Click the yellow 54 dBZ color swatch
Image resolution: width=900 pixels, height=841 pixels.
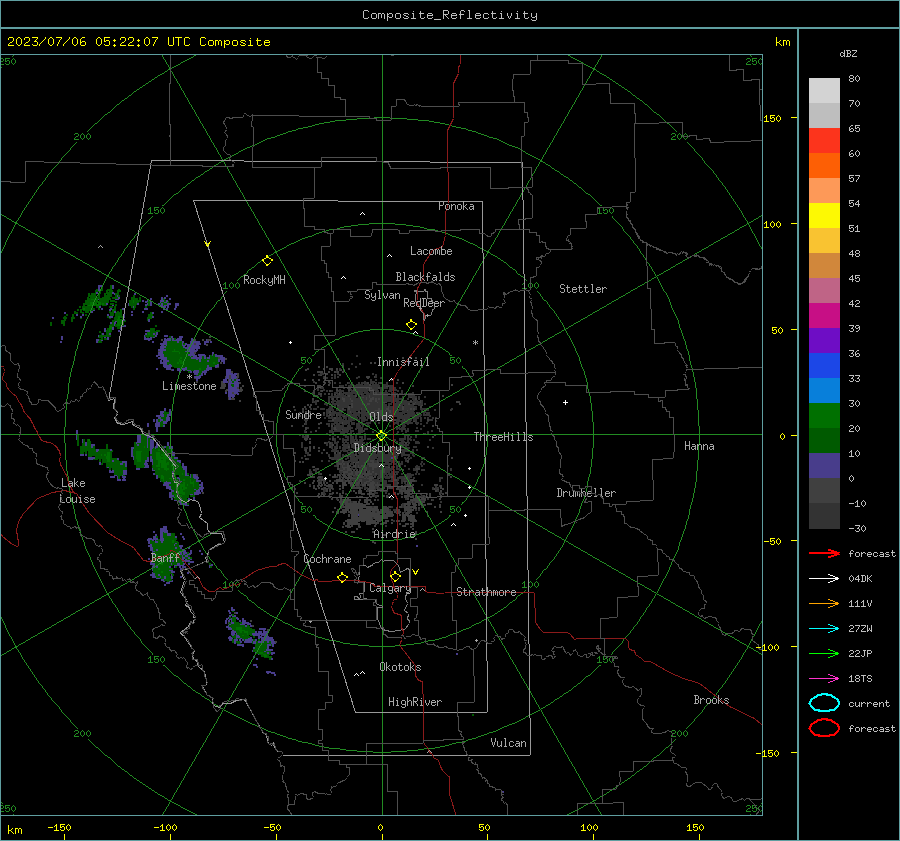coord(824,216)
